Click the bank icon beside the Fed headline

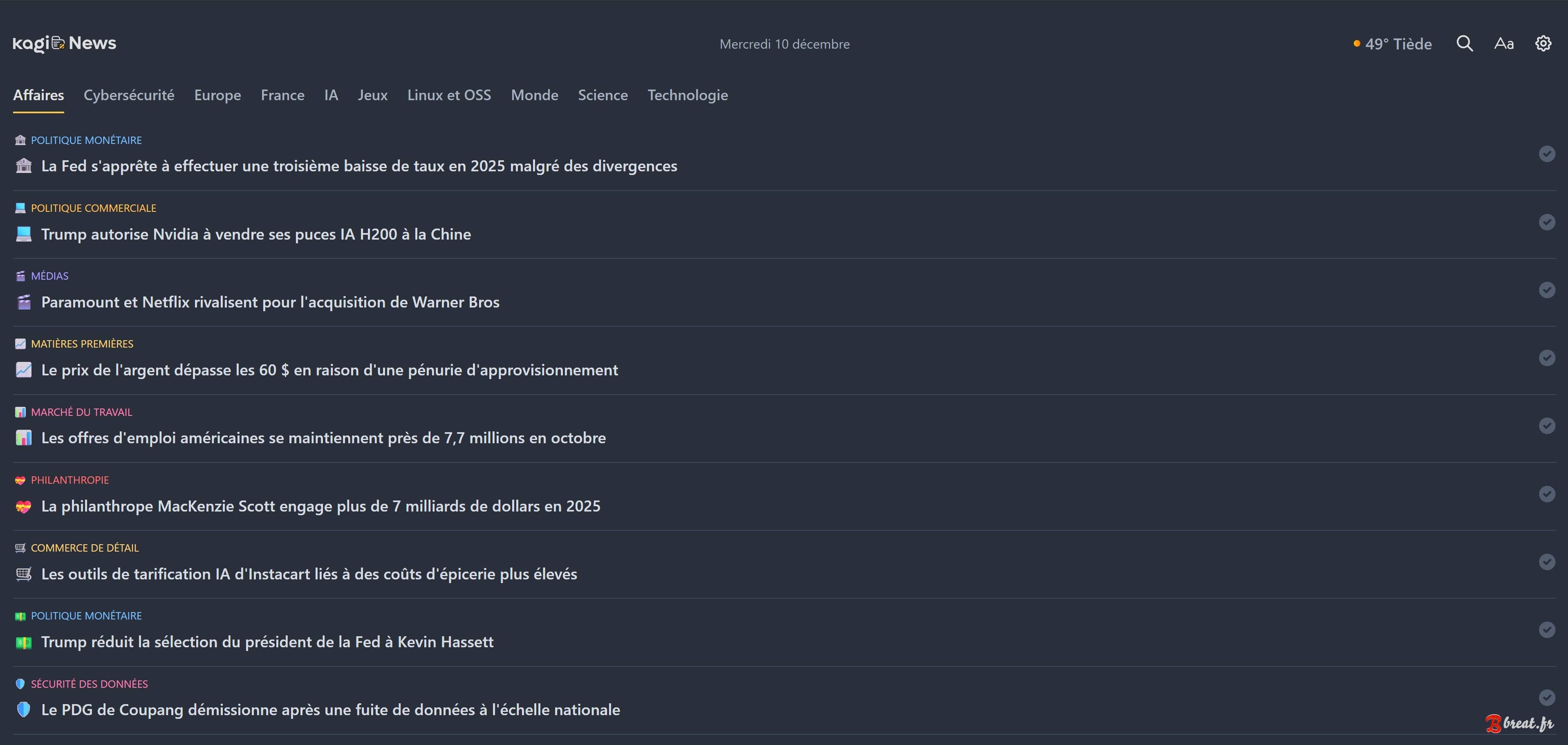point(23,166)
